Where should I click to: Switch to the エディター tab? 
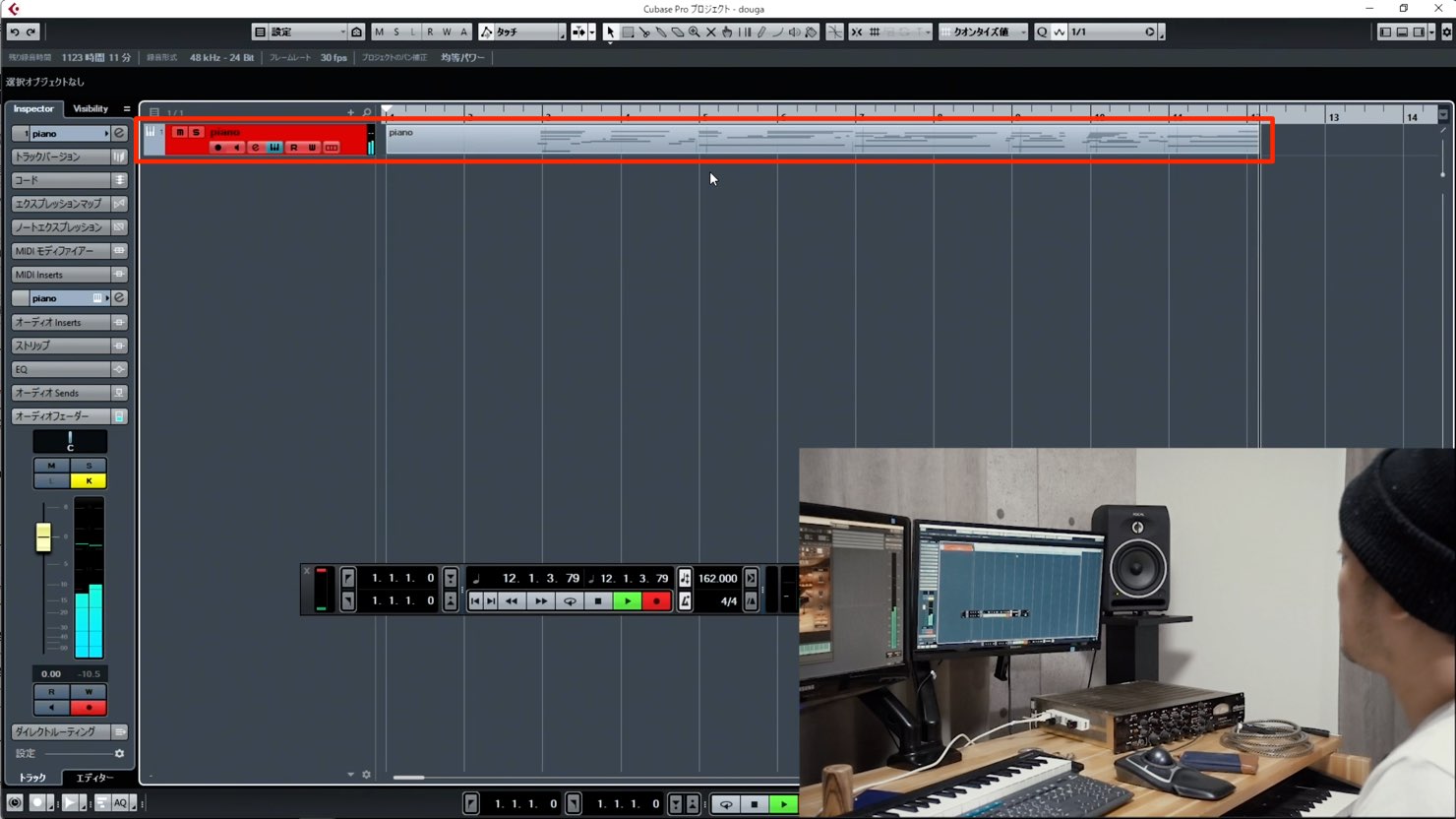pyautogui.click(x=94, y=778)
